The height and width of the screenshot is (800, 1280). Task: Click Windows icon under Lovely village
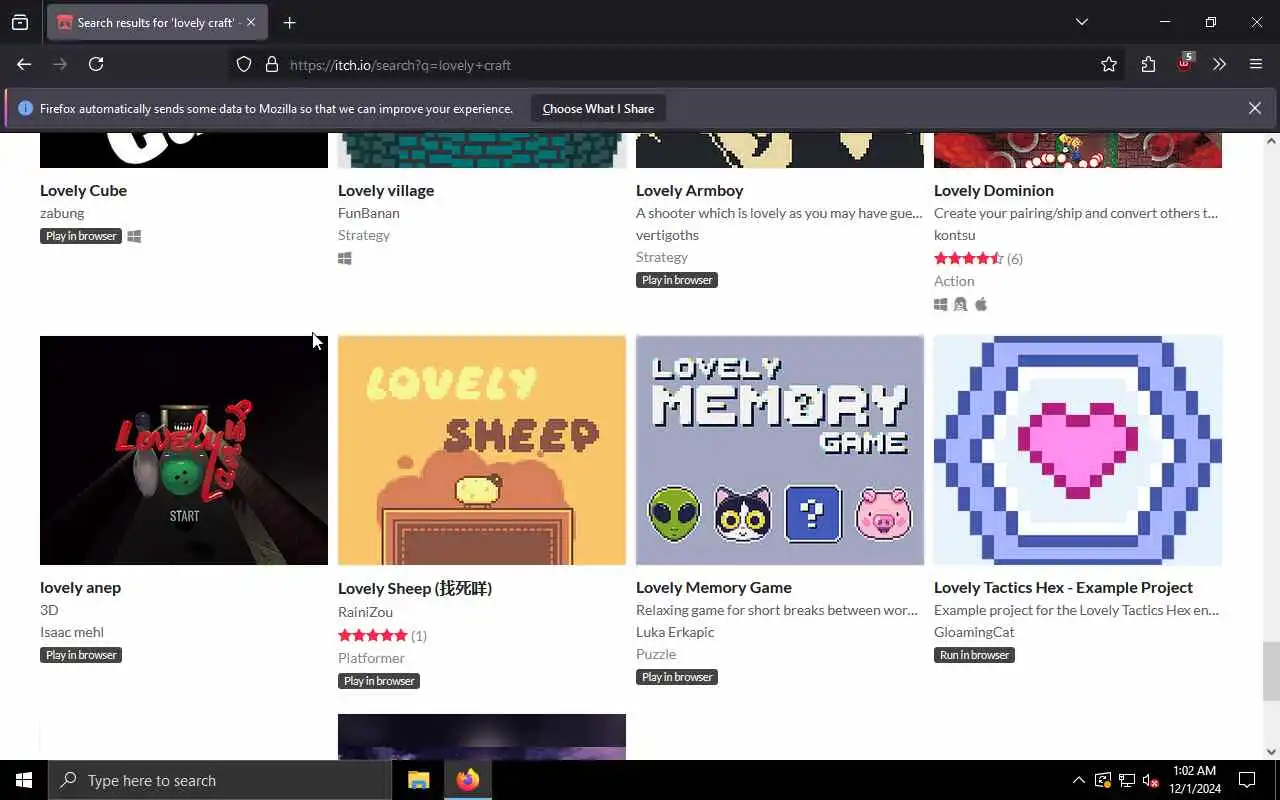(x=345, y=258)
